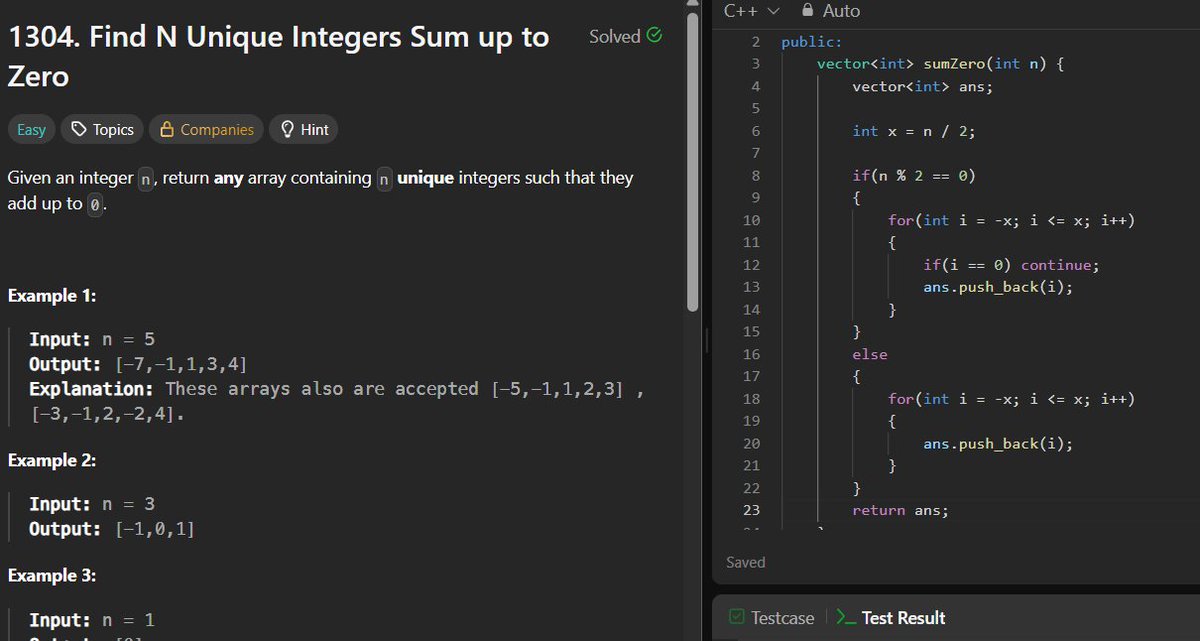Click ans.push_back(i) on line 20
The height and width of the screenshot is (641, 1200).
(997, 444)
